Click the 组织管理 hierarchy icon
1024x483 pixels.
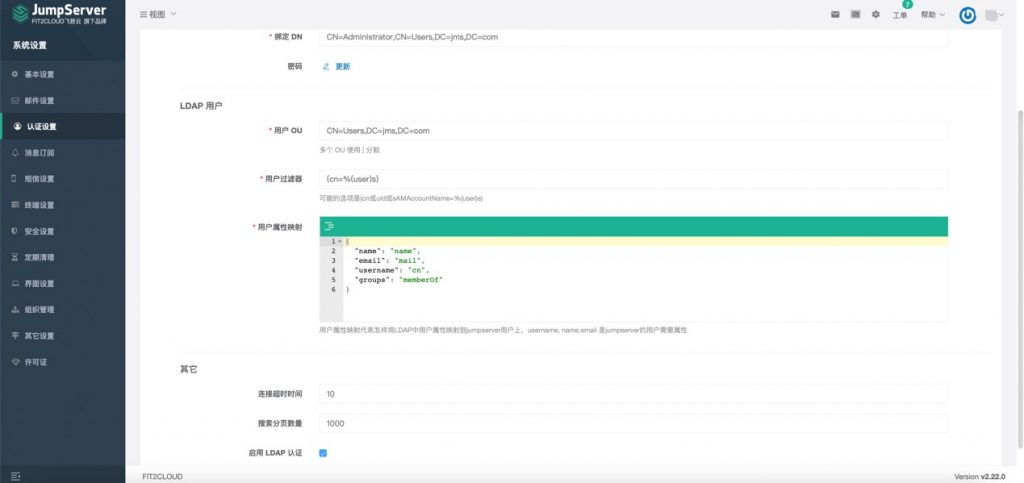pos(15,309)
